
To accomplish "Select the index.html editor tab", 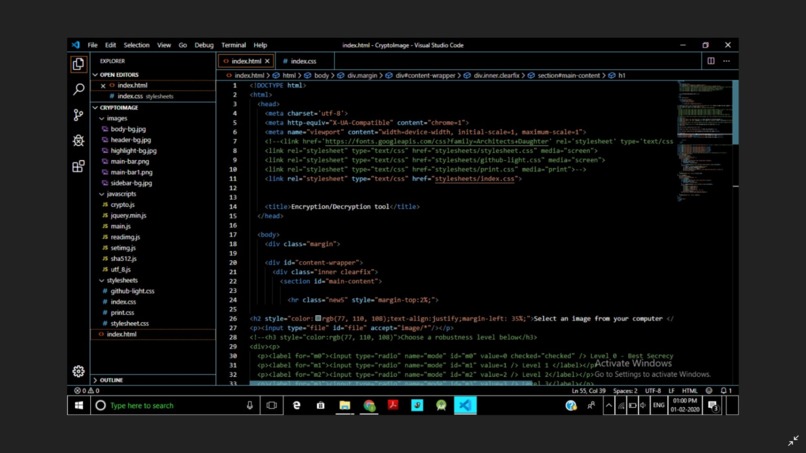I will tap(246, 61).
